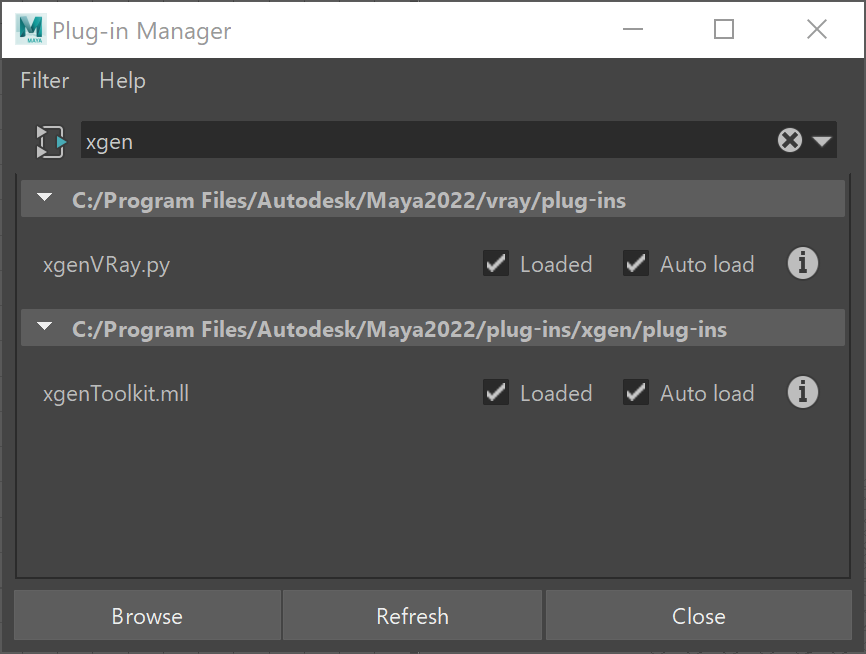Screen dimensions: 866x654
Task: Open the Help menu
Action: [x=123, y=81]
